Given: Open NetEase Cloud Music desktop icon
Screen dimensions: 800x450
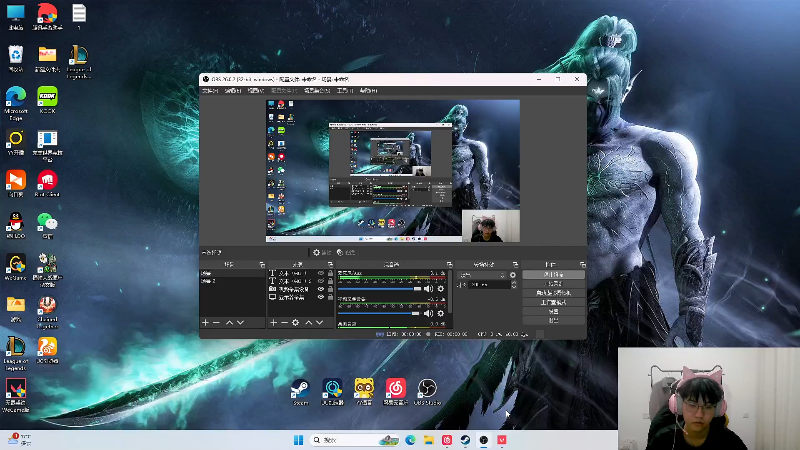Looking at the screenshot, I should tap(395, 388).
